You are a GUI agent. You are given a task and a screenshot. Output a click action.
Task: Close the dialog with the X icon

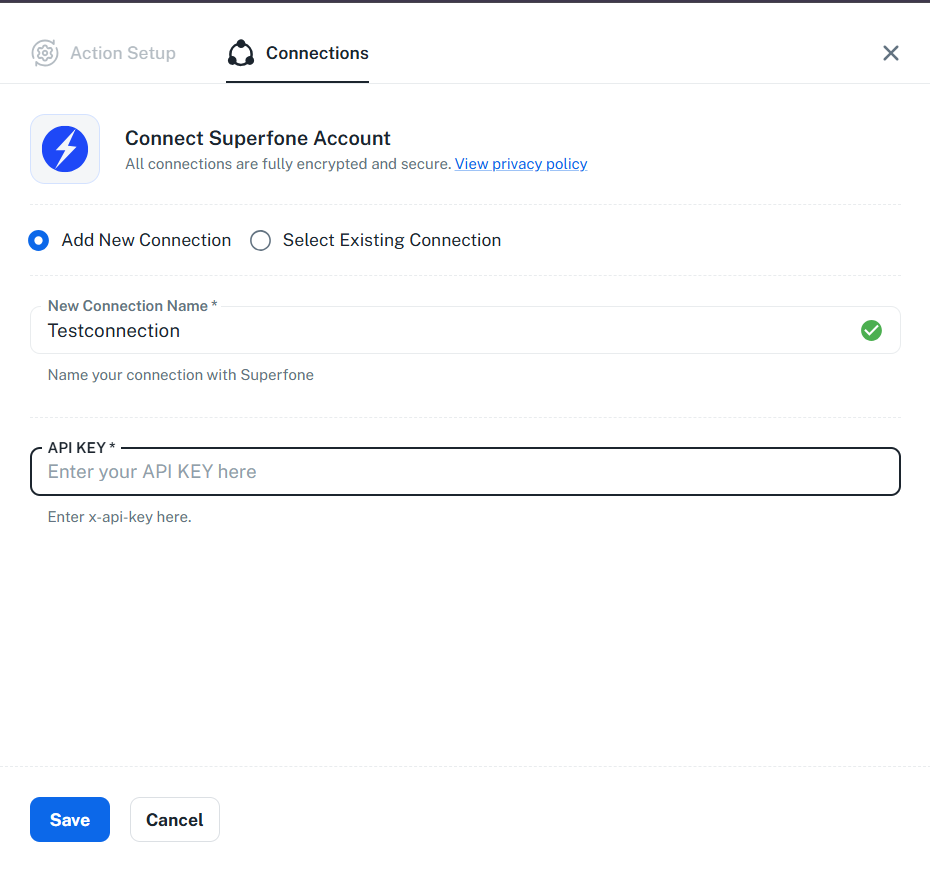pyautogui.click(x=890, y=53)
